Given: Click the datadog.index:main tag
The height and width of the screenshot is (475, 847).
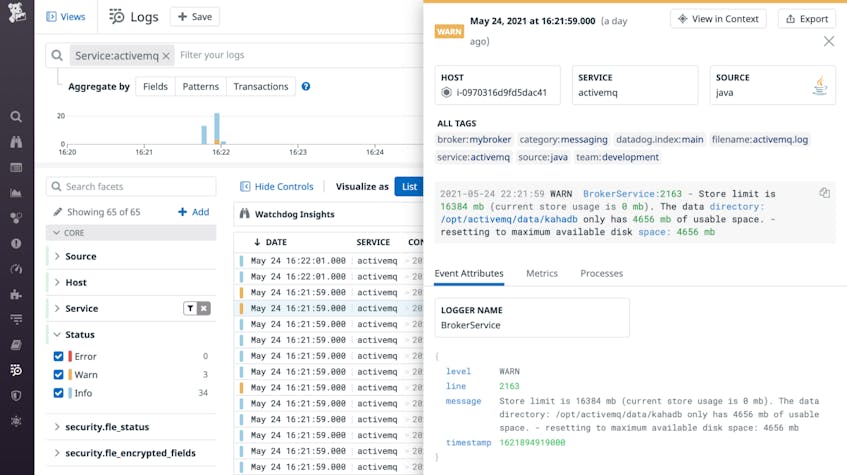Looking at the screenshot, I should click(x=660, y=139).
